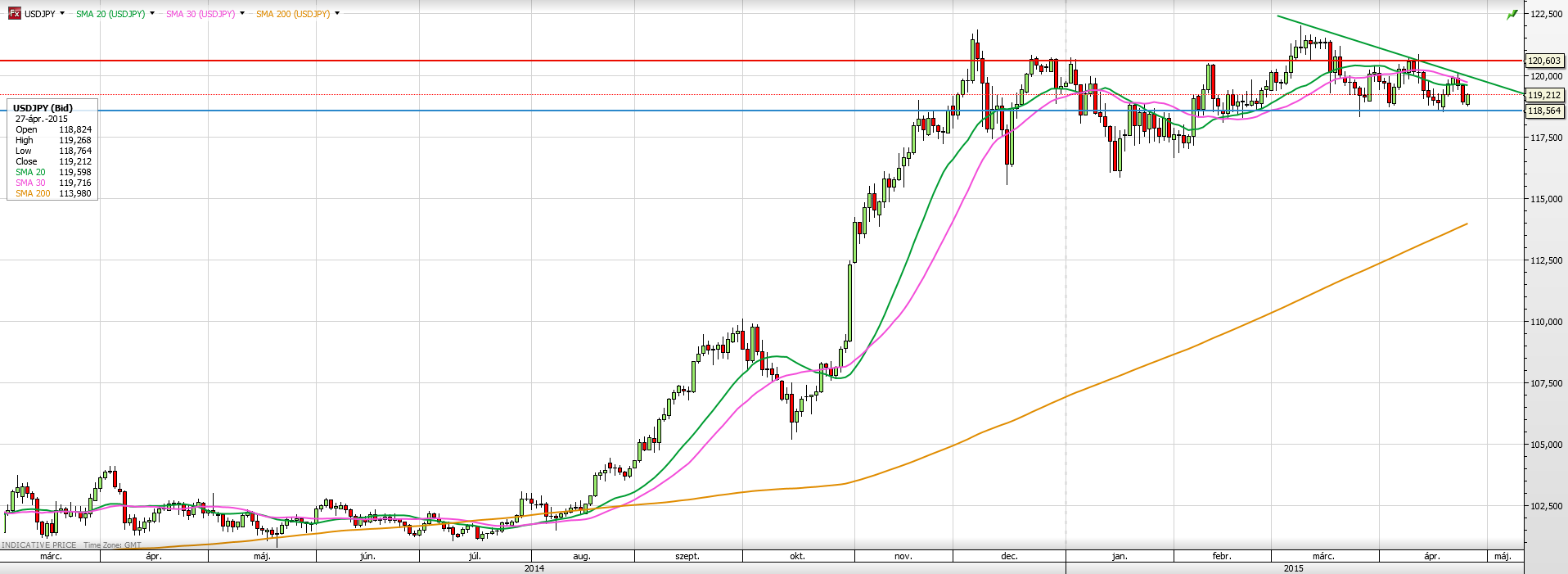Select the 119,212 current price tag
This screenshot has height=574, width=1568.
pos(1544,95)
